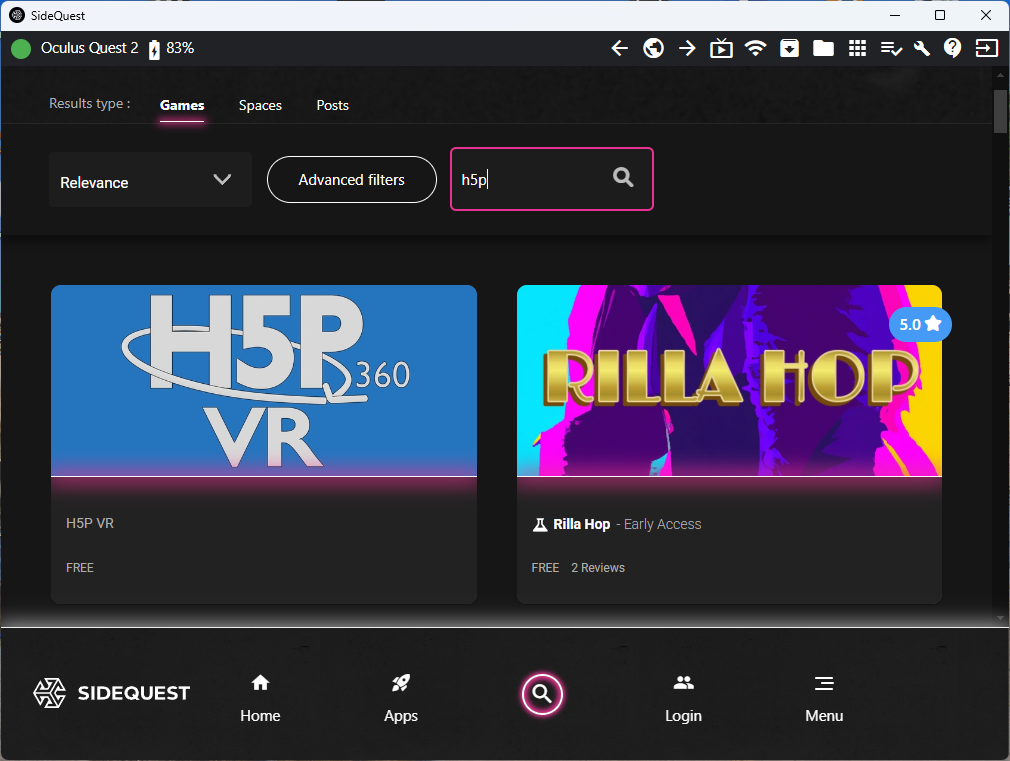This screenshot has width=1010, height=761.
Task: Switch results type to Posts
Action: pyautogui.click(x=332, y=105)
